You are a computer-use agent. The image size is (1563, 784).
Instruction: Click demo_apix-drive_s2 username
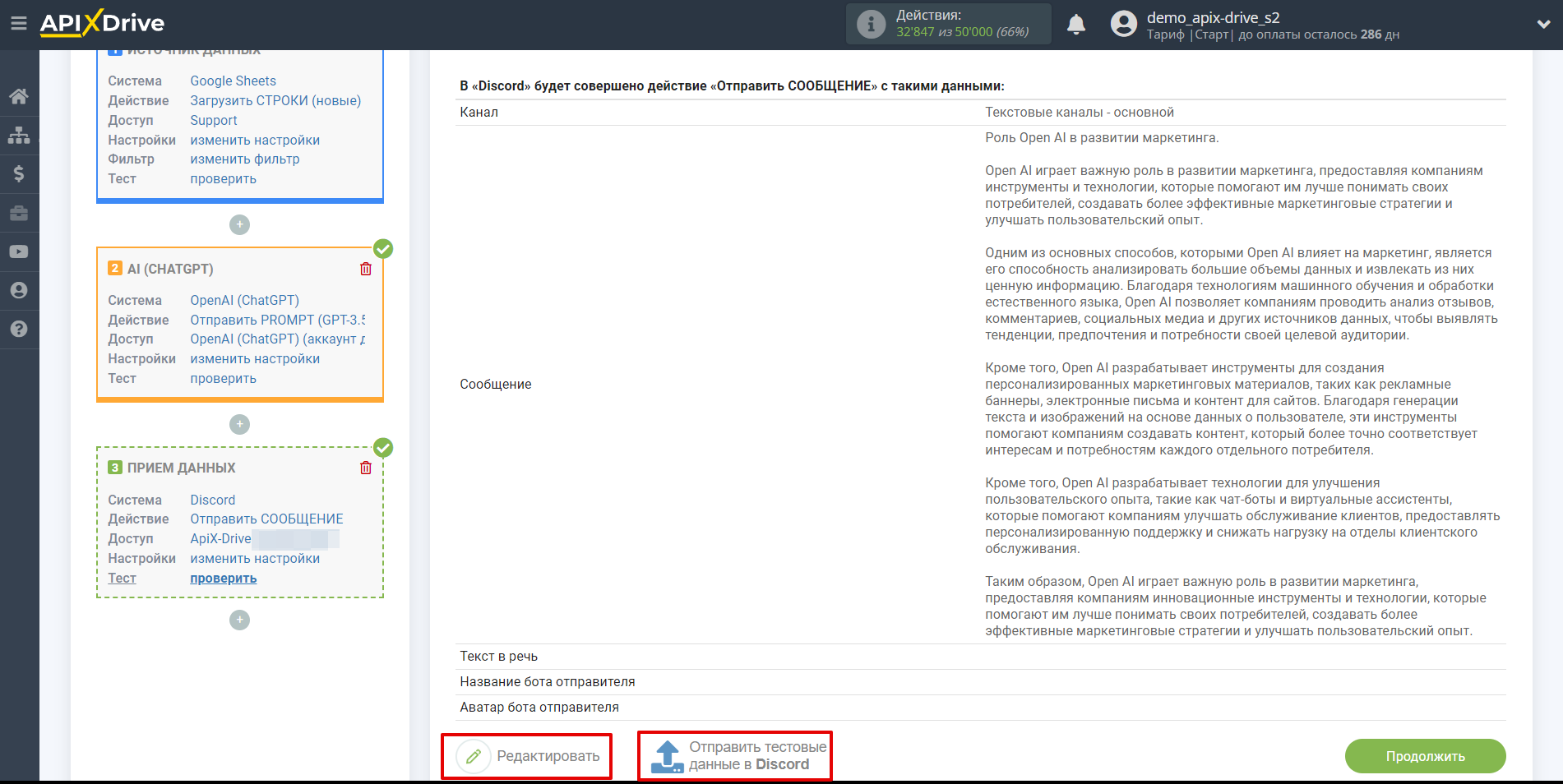(x=1213, y=17)
